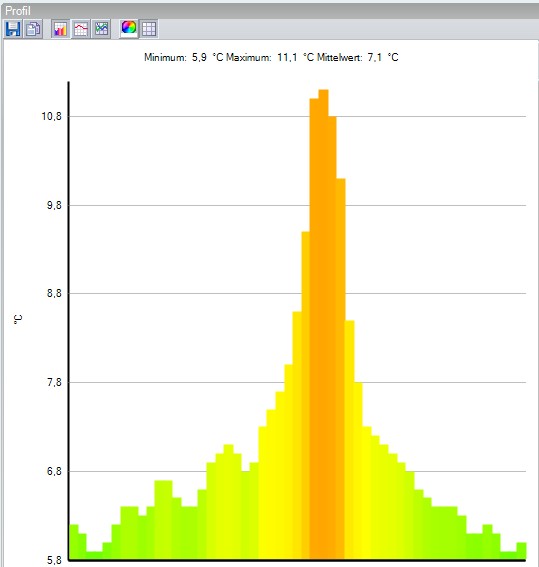The image size is (539, 567).
Task: Toggle the grid lines button
Action: 149,29
